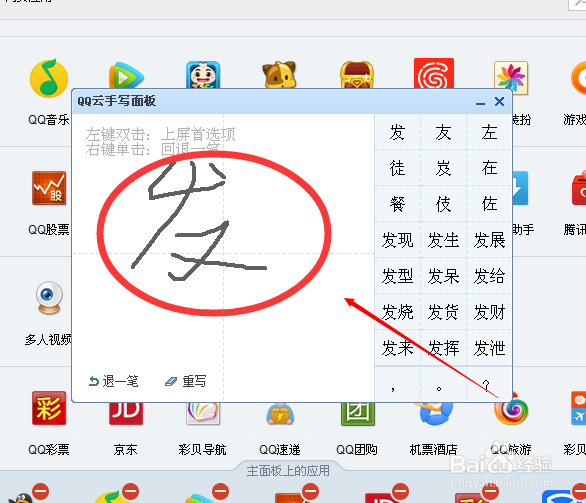Open the 京东 JD app icon
This screenshot has width=586, height=503.
(x=126, y=413)
